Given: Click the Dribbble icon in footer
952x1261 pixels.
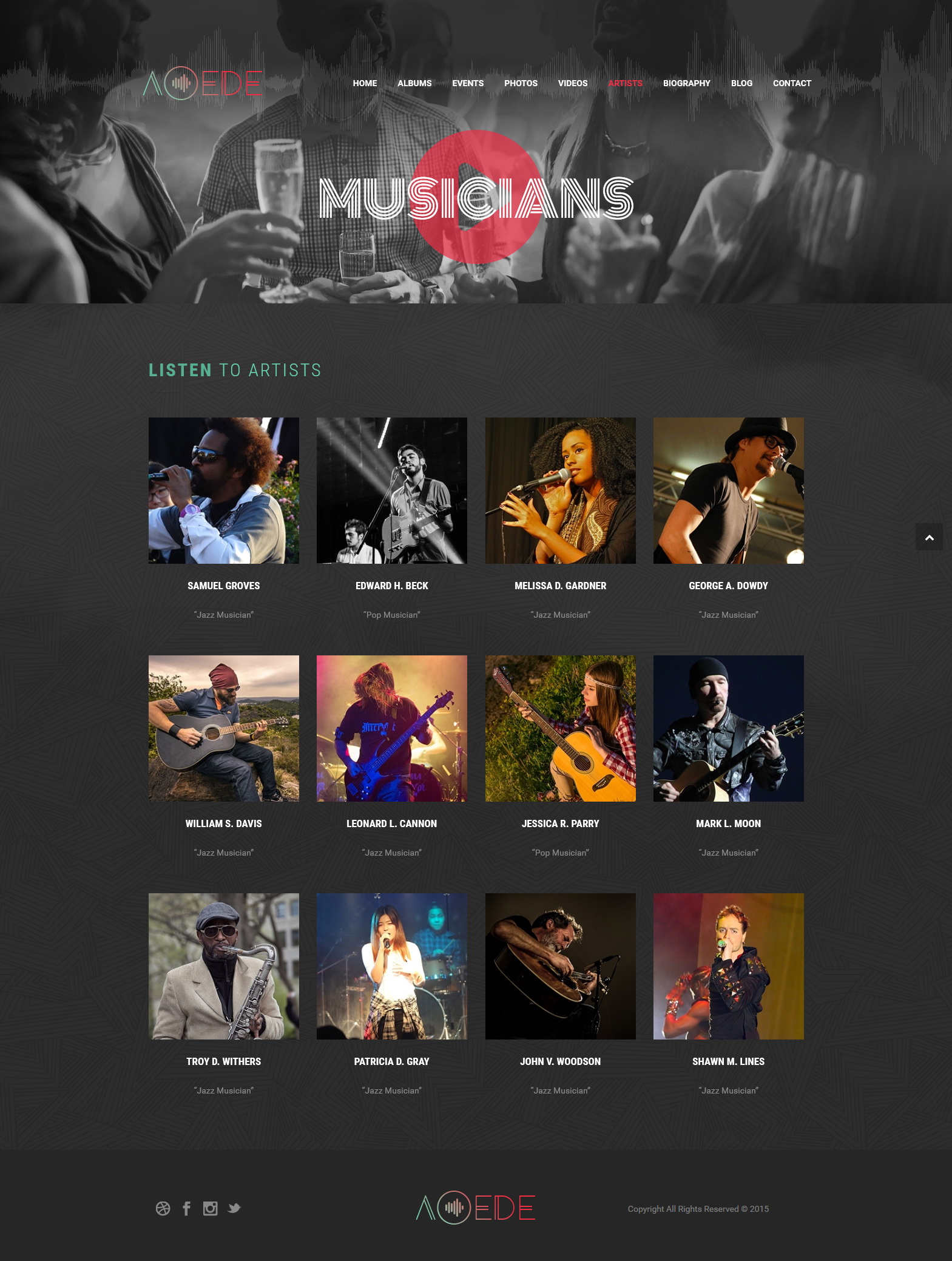Looking at the screenshot, I should pos(163,1208).
